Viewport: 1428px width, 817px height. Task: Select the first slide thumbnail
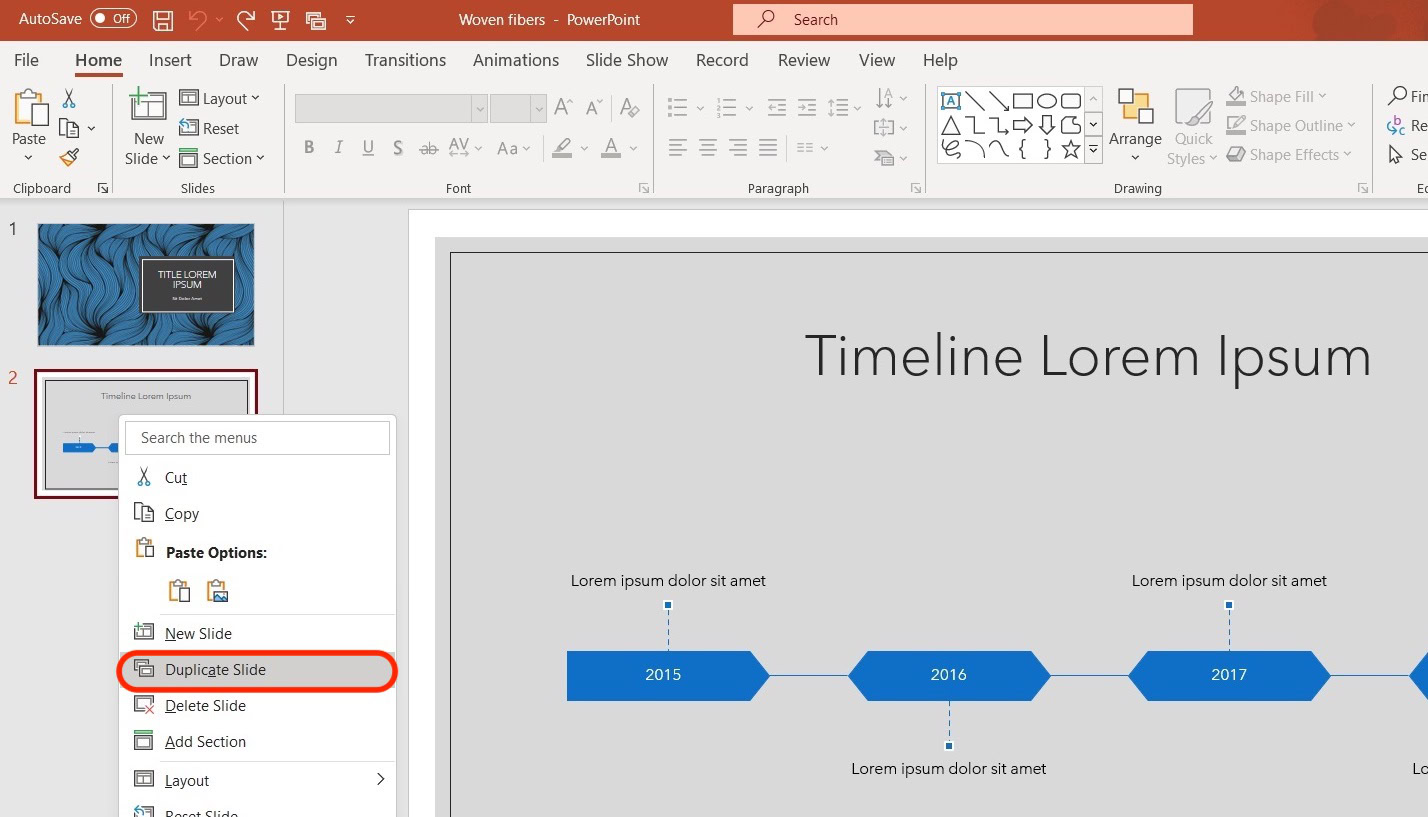(145, 285)
